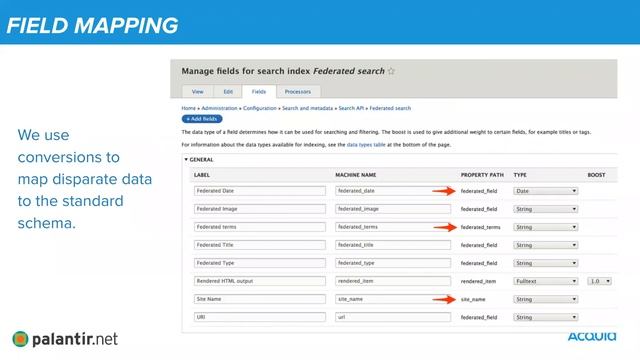The image size is (640, 360).
Task: Open Type dropdown for URI row
Action: point(545,317)
